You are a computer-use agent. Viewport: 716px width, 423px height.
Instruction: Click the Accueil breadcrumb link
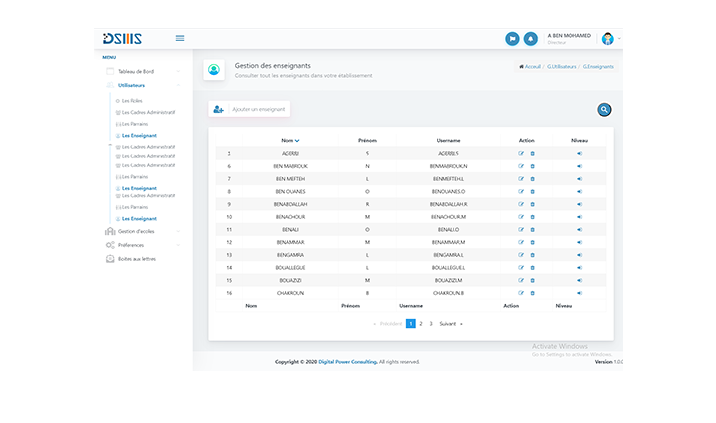click(x=531, y=66)
